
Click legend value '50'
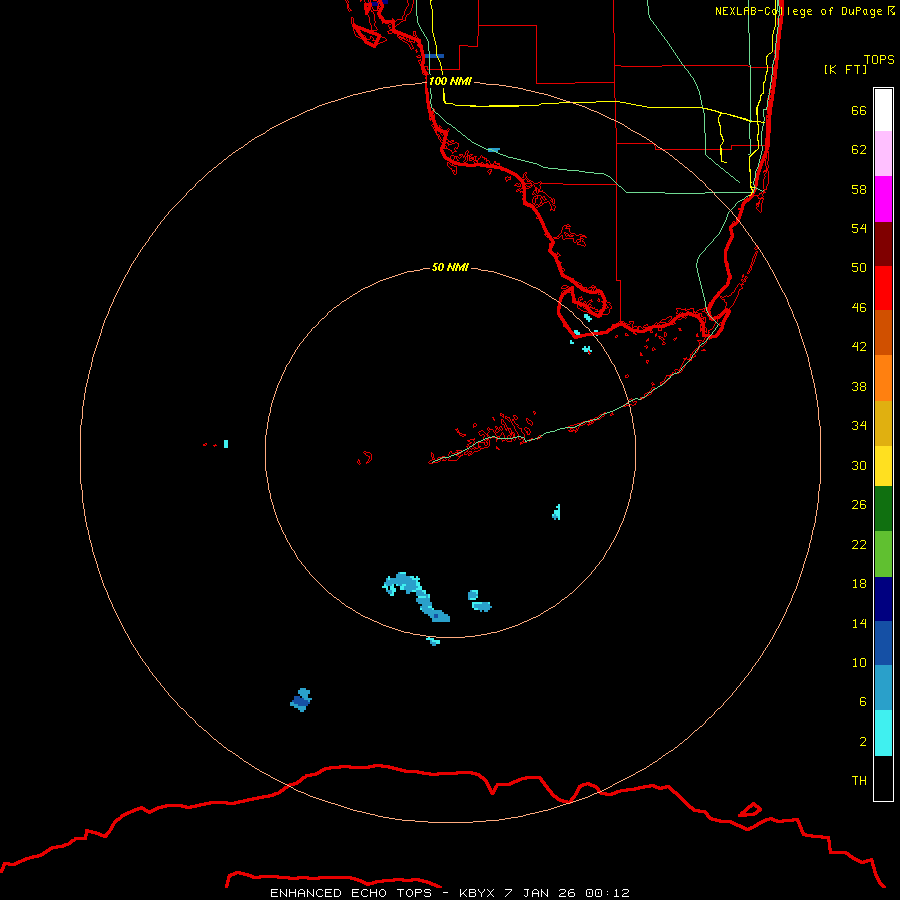[x=859, y=267]
